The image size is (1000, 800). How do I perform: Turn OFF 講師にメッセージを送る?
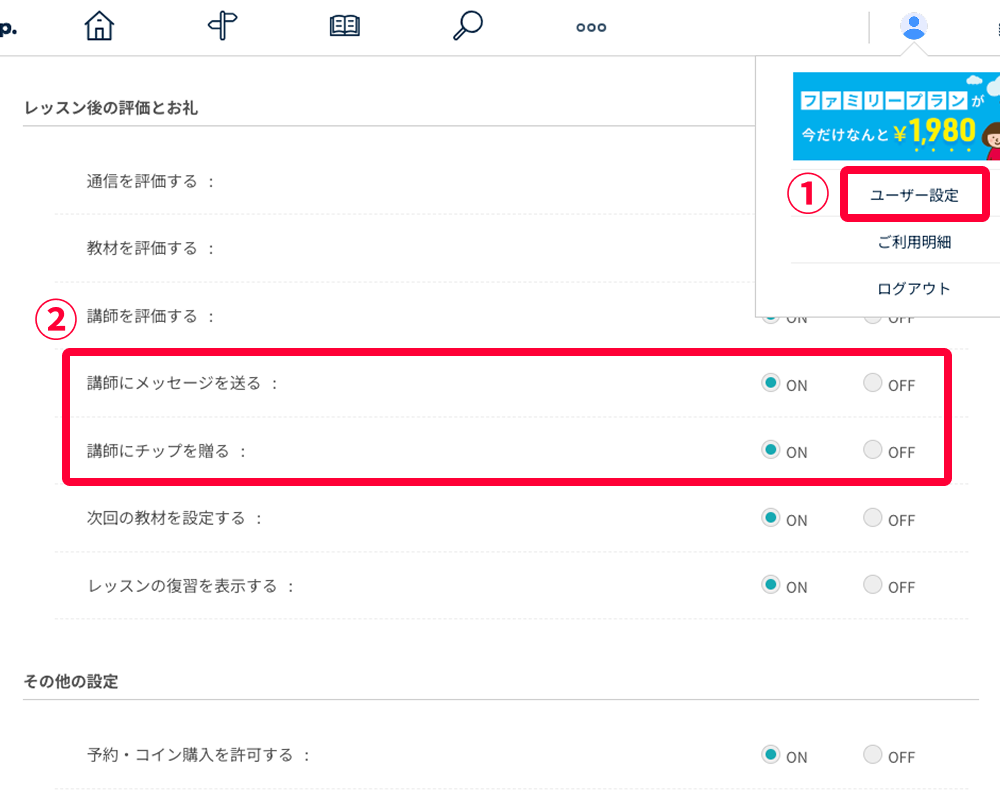pyautogui.click(x=873, y=383)
